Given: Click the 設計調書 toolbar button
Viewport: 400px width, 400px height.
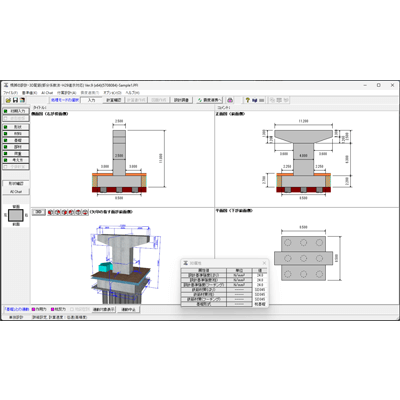Looking at the screenshot, I should [181, 100].
